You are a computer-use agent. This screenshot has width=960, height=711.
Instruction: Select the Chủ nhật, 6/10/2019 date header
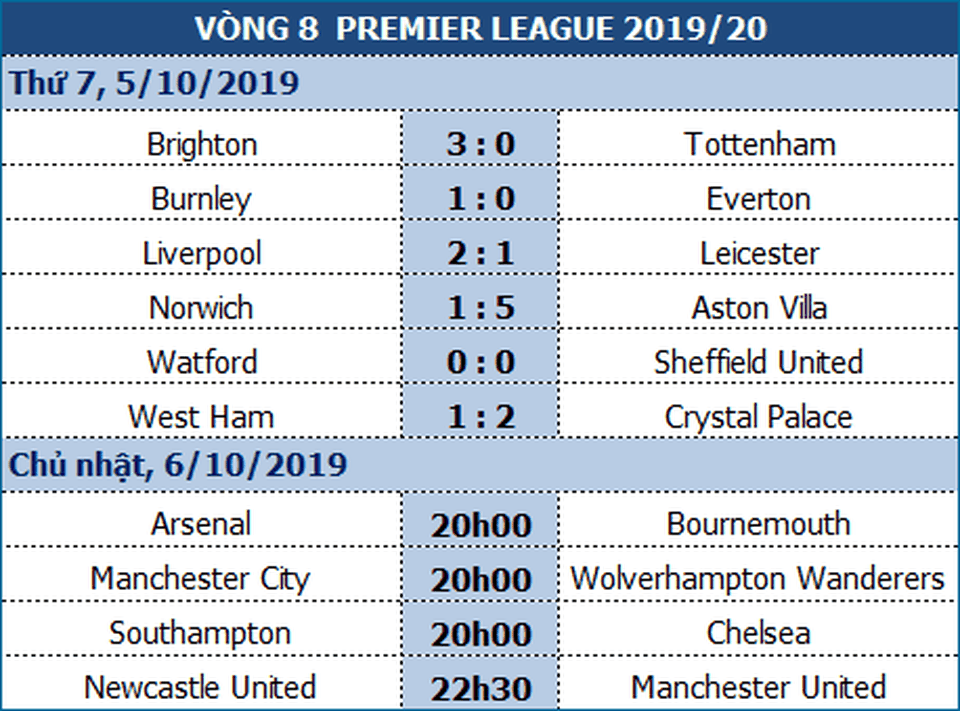point(179,465)
